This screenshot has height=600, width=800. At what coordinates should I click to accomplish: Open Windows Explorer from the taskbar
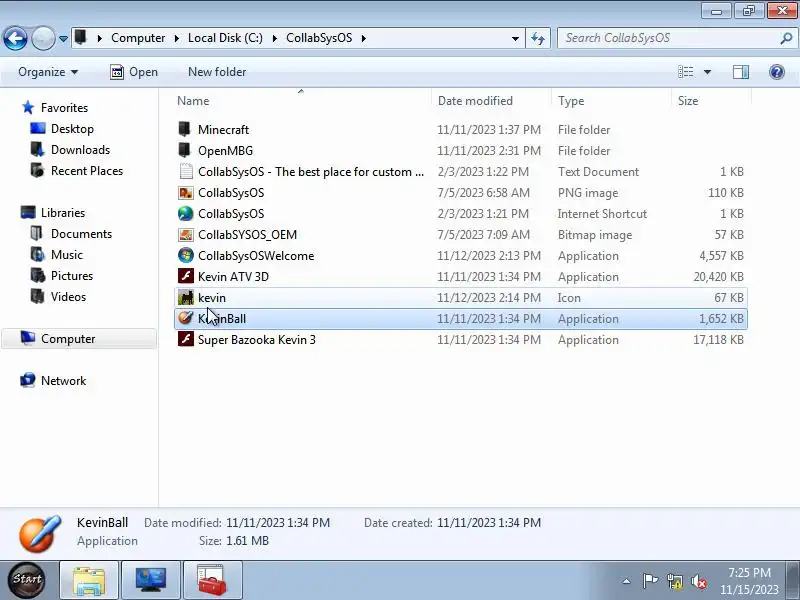click(89, 580)
